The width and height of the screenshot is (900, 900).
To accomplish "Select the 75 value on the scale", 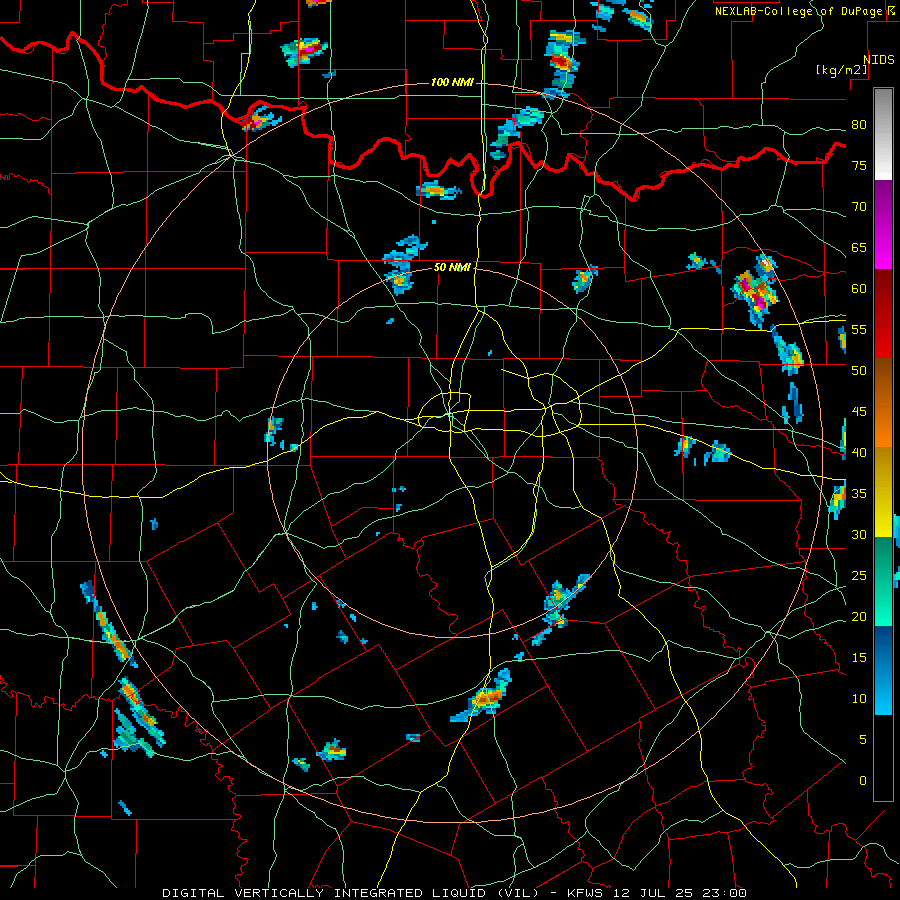I will tap(859, 165).
